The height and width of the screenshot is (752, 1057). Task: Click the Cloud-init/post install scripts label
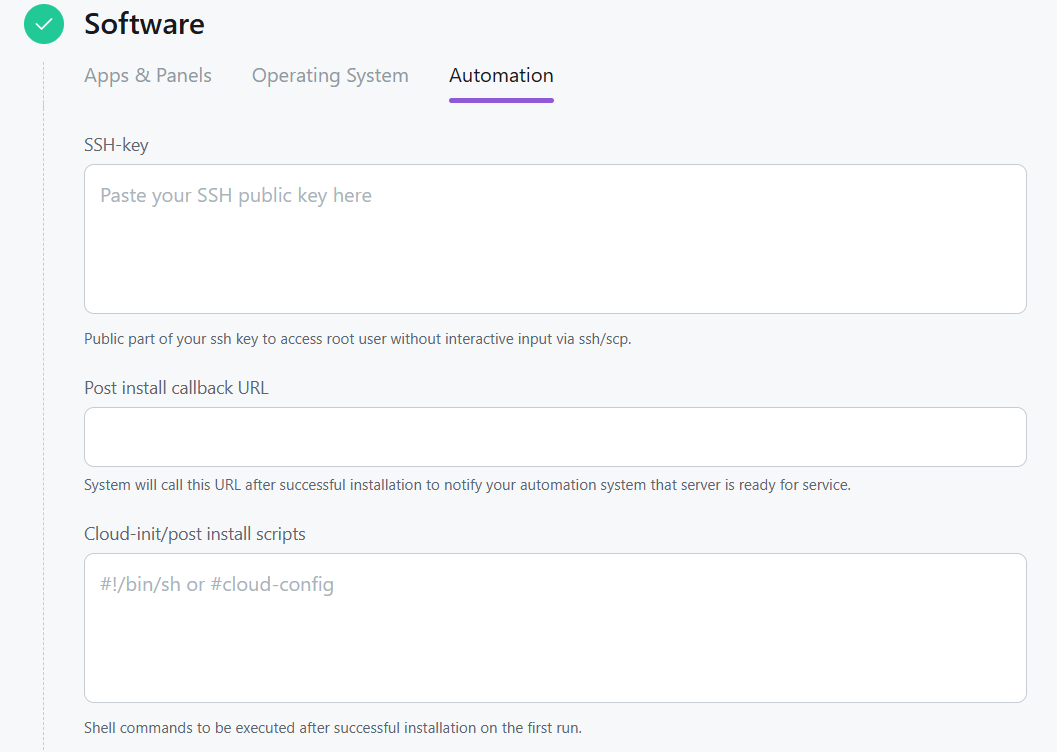195,534
